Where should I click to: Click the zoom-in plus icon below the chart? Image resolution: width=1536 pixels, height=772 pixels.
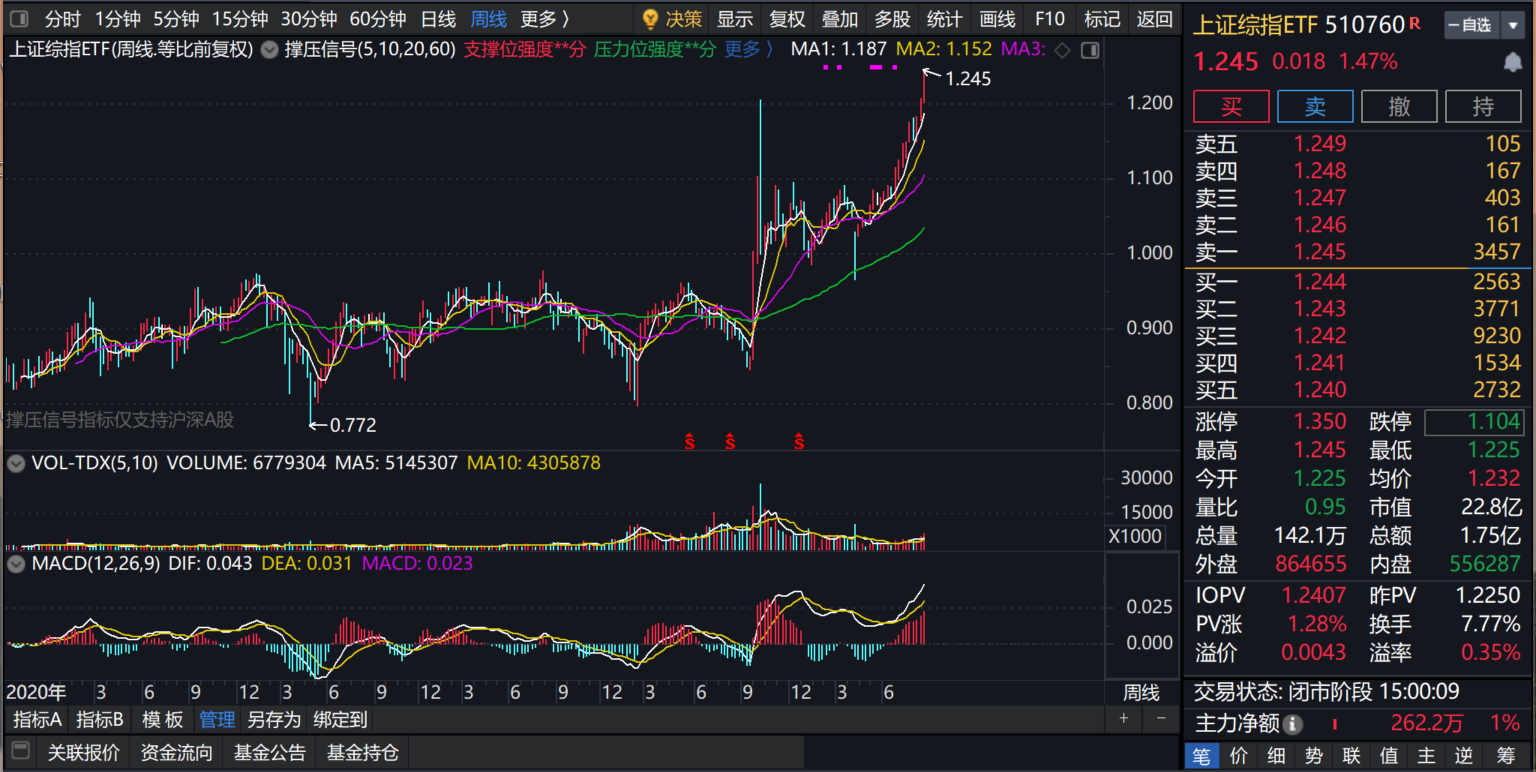pyautogui.click(x=1124, y=719)
